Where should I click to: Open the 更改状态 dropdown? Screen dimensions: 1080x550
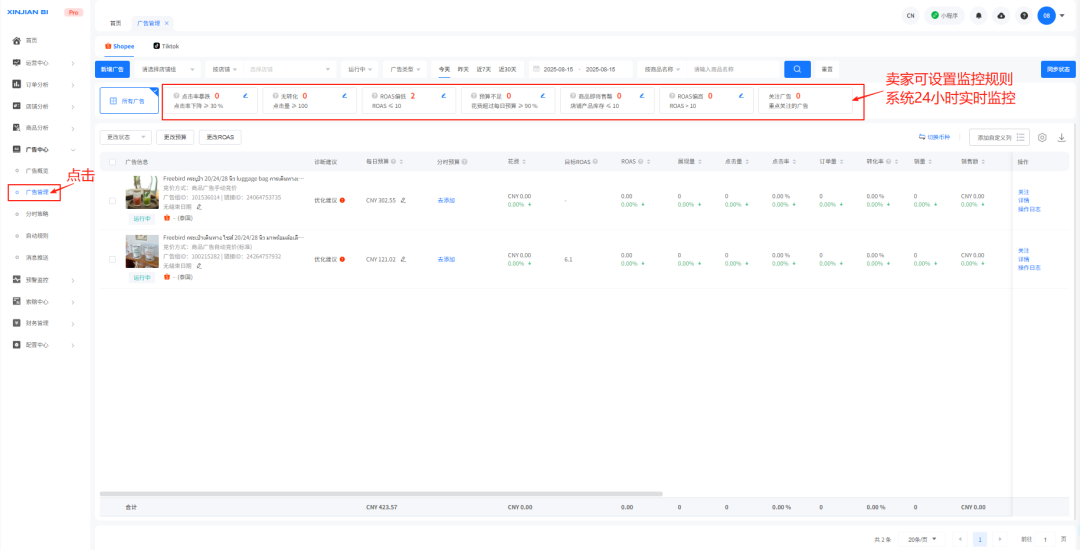pyautogui.click(x=125, y=137)
